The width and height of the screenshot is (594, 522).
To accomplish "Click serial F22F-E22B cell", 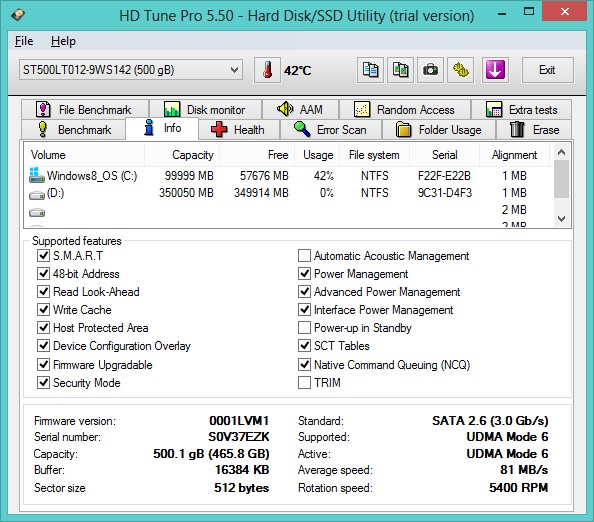I will (444, 176).
